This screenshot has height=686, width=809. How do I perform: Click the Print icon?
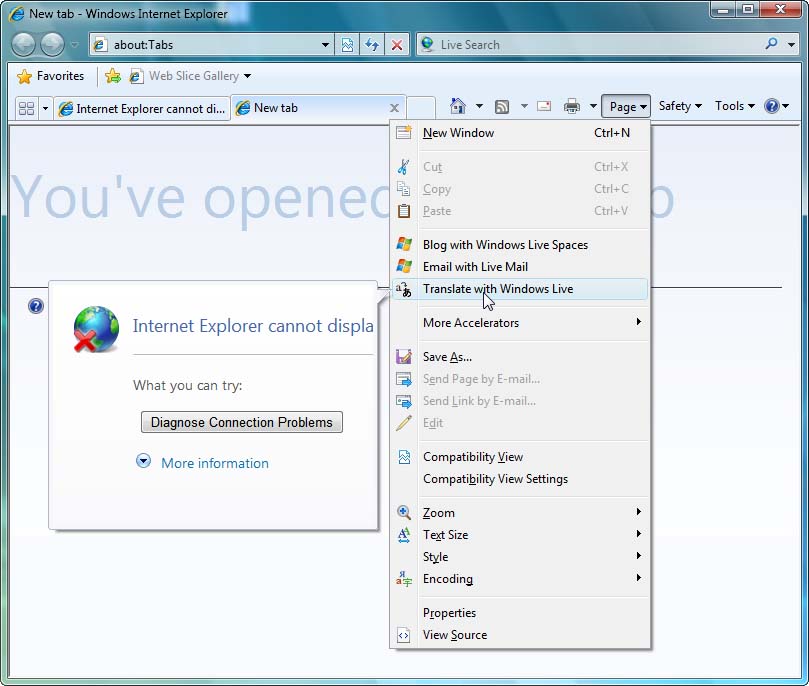[x=570, y=106]
